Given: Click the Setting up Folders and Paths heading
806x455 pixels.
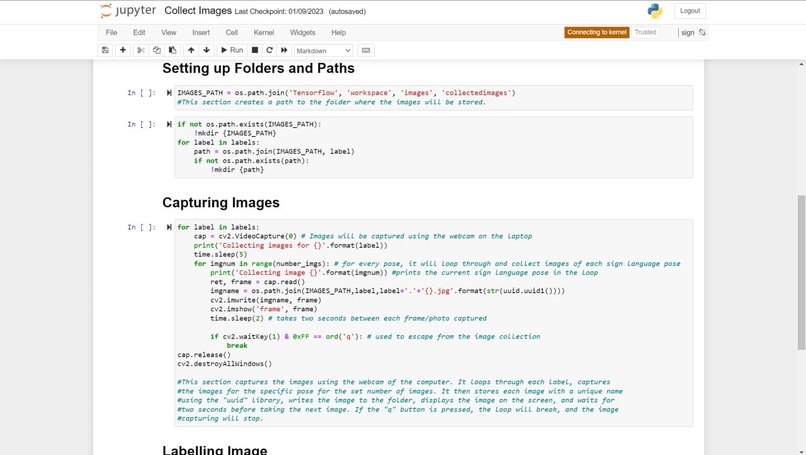Looking at the screenshot, I should click(x=259, y=68).
